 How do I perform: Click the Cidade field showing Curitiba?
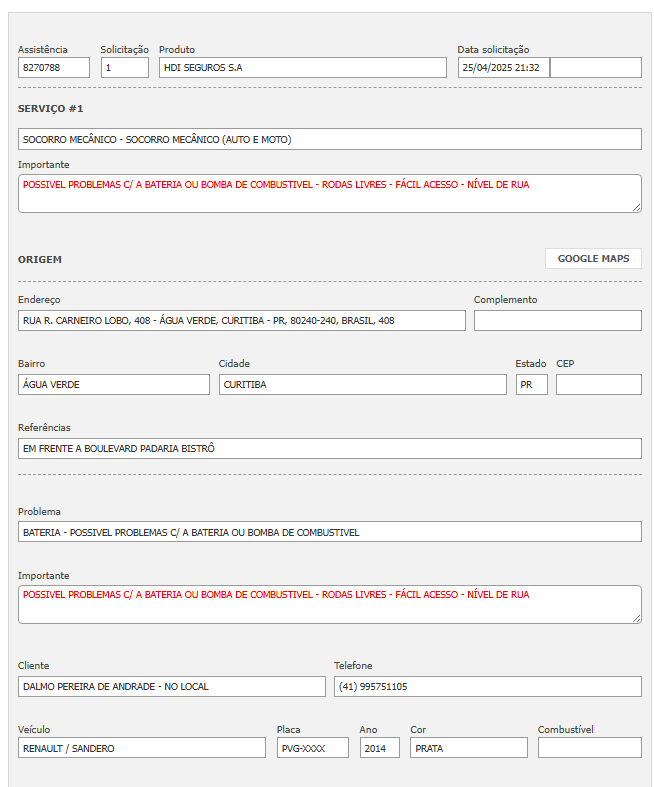pyautogui.click(x=362, y=385)
